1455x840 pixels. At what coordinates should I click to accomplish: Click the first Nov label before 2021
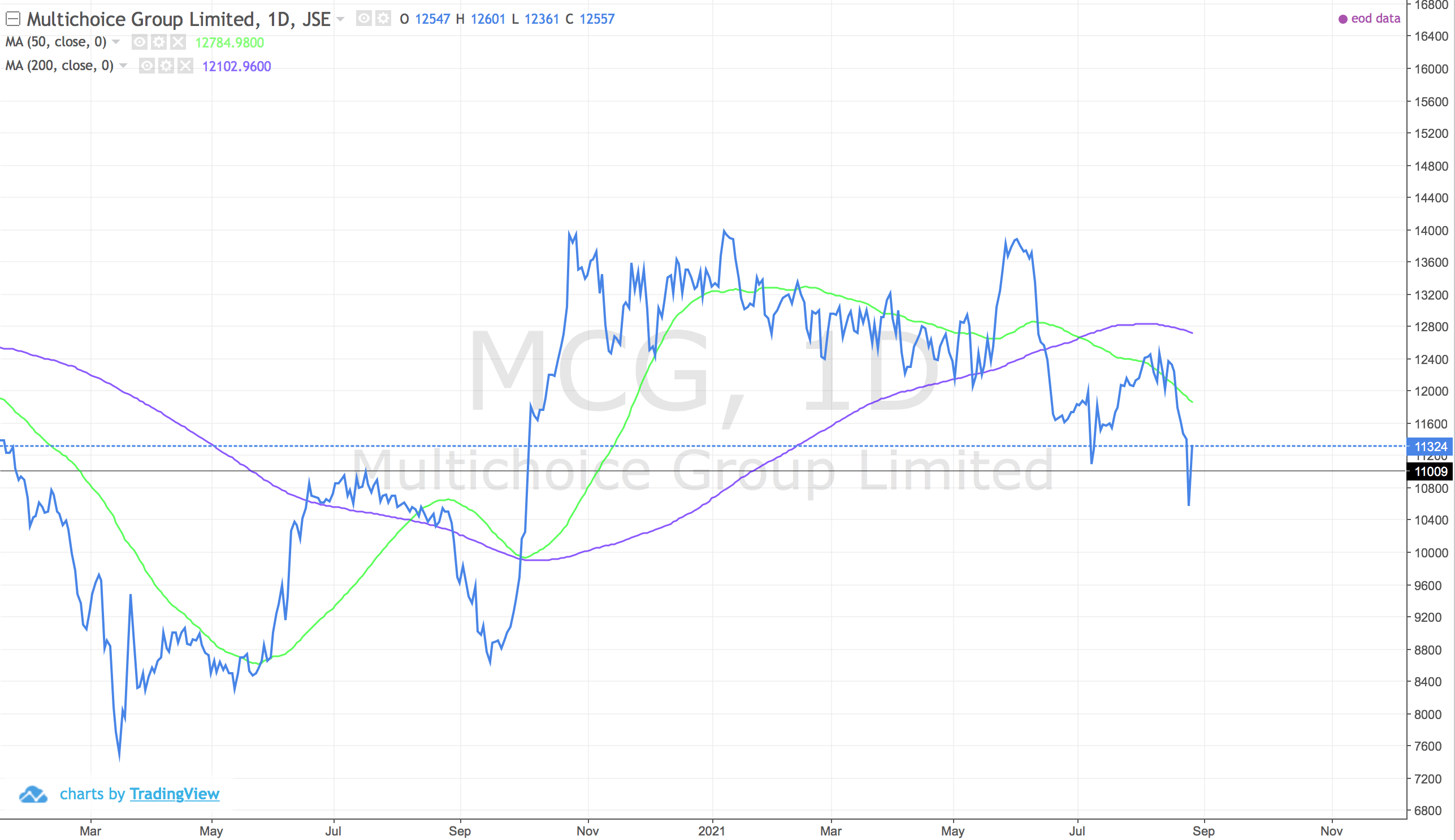[x=587, y=831]
